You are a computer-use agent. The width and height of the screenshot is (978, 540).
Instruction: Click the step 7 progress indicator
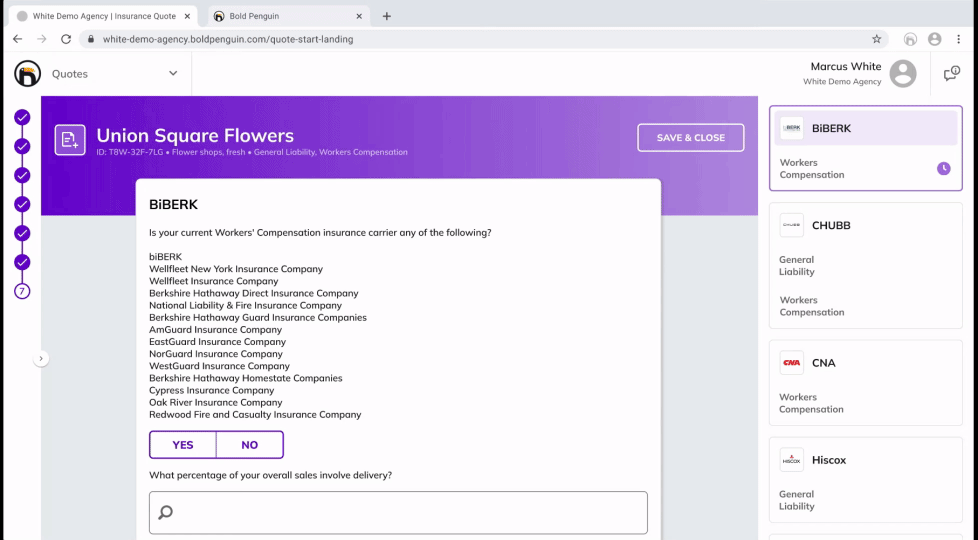(22, 291)
